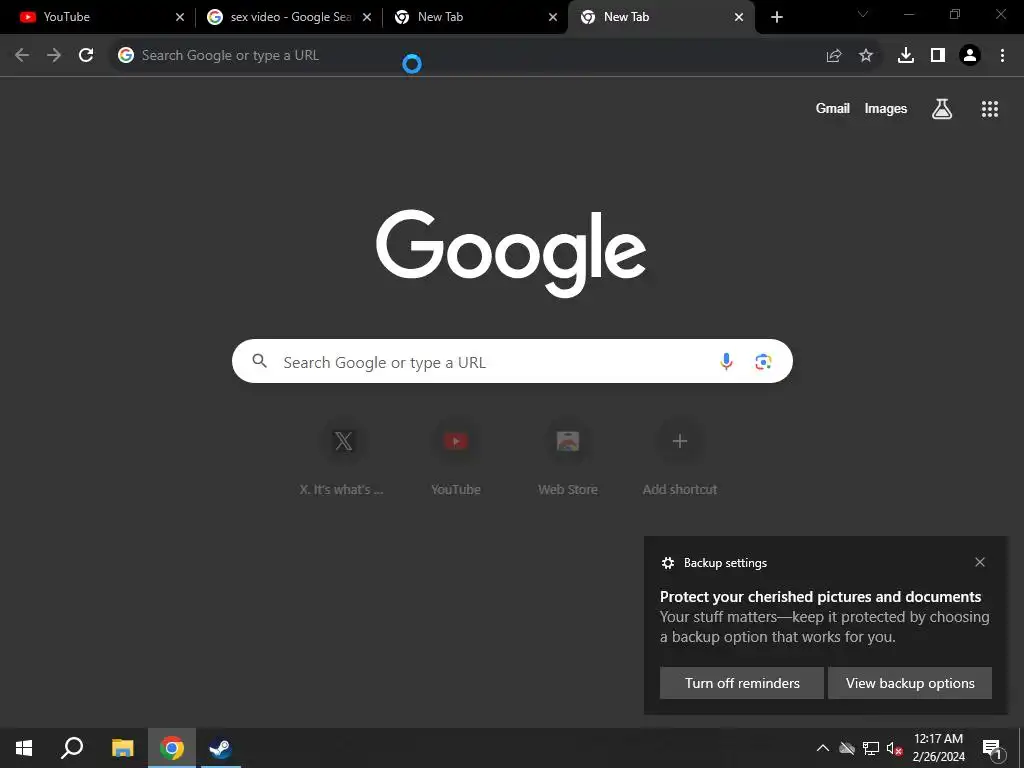
Task: Open Steam from the taskbar
Action: 220,748
